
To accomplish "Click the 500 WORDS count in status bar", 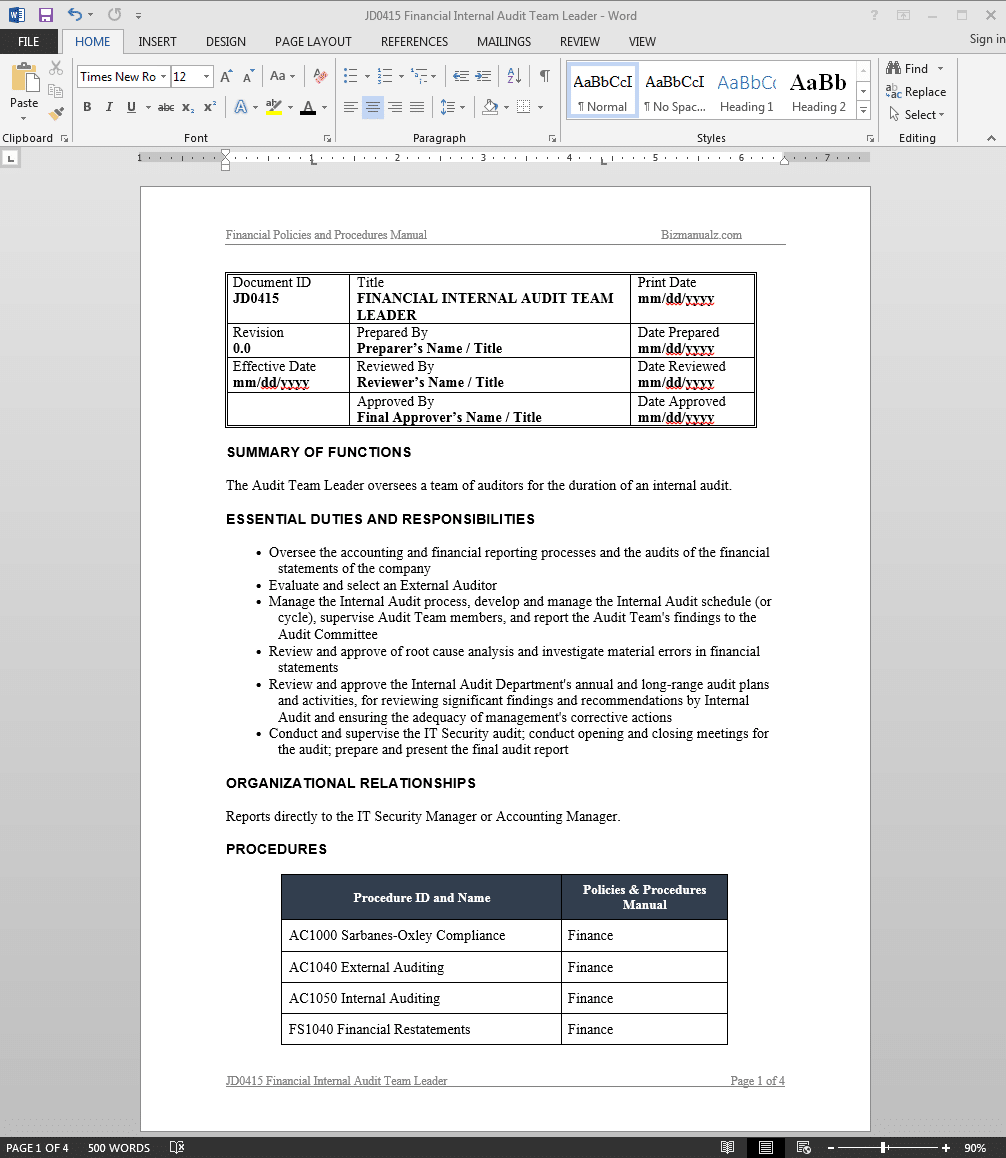I will tap(119, 1148).
